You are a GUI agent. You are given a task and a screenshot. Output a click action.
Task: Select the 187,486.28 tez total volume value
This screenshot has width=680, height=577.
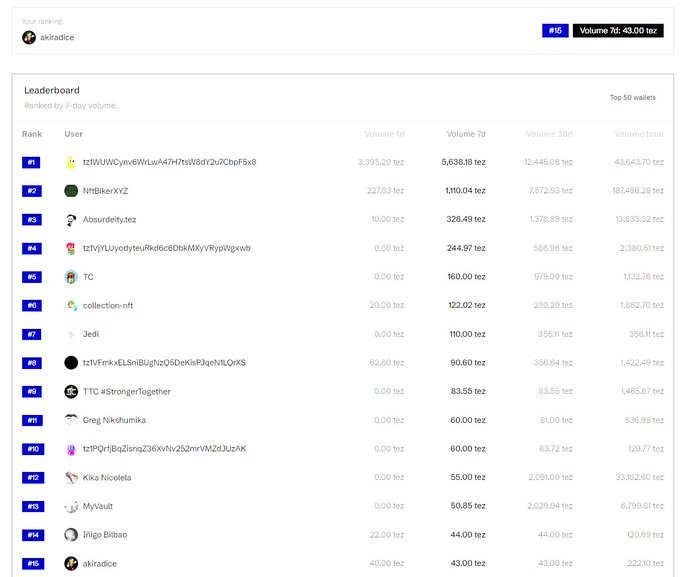click(638, 191)
